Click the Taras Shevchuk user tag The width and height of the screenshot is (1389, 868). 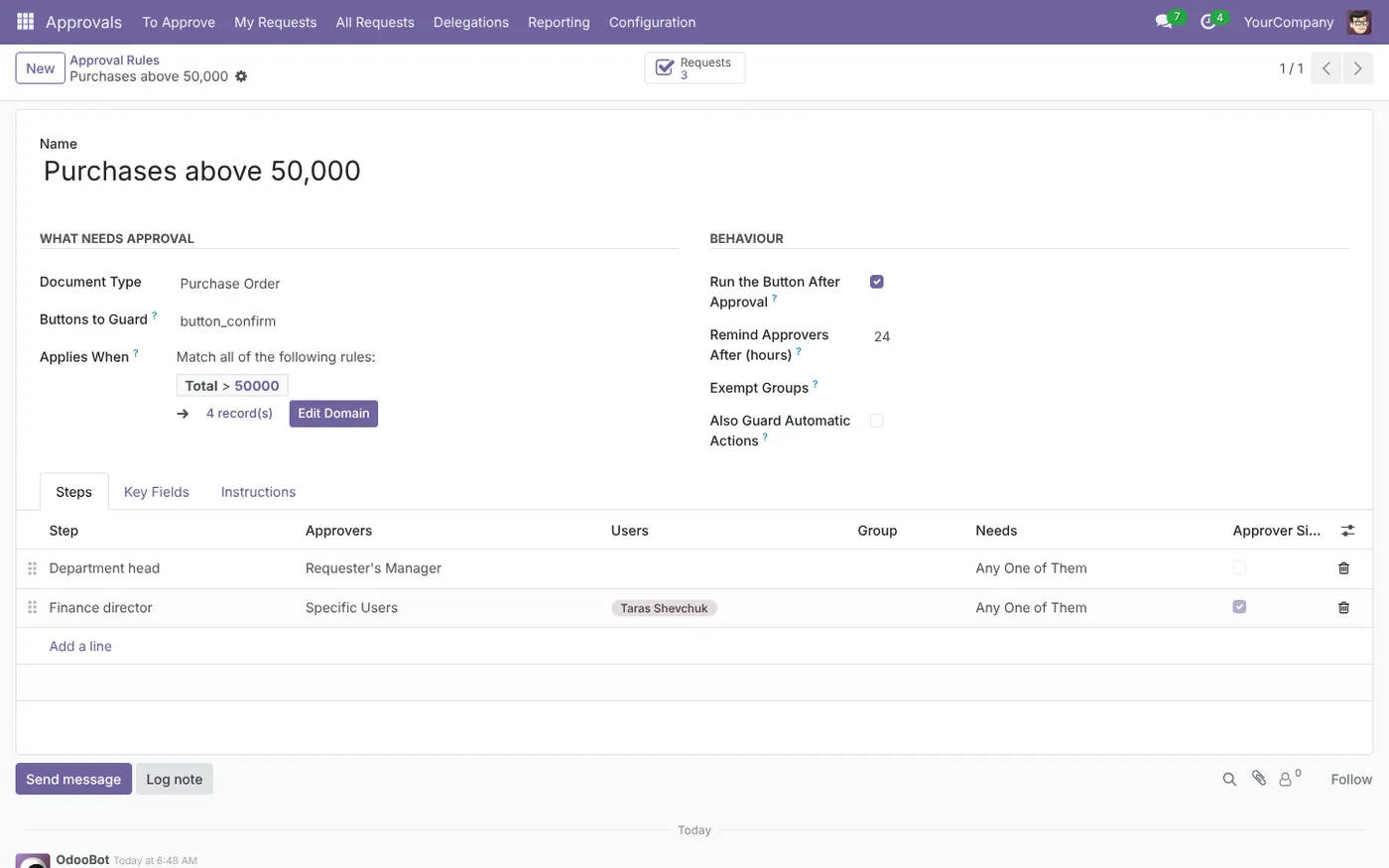click(664, 608)
